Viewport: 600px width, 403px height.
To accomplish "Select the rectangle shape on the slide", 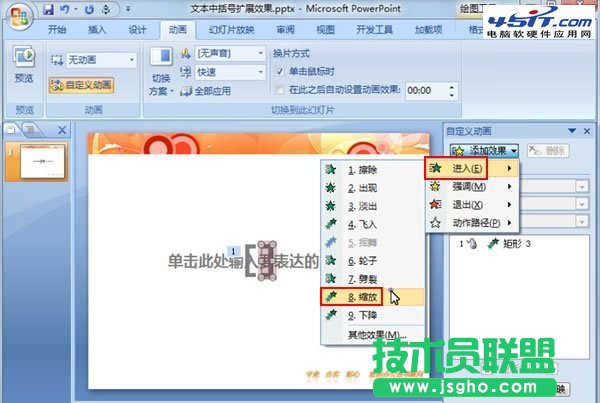I will point(267,261).
